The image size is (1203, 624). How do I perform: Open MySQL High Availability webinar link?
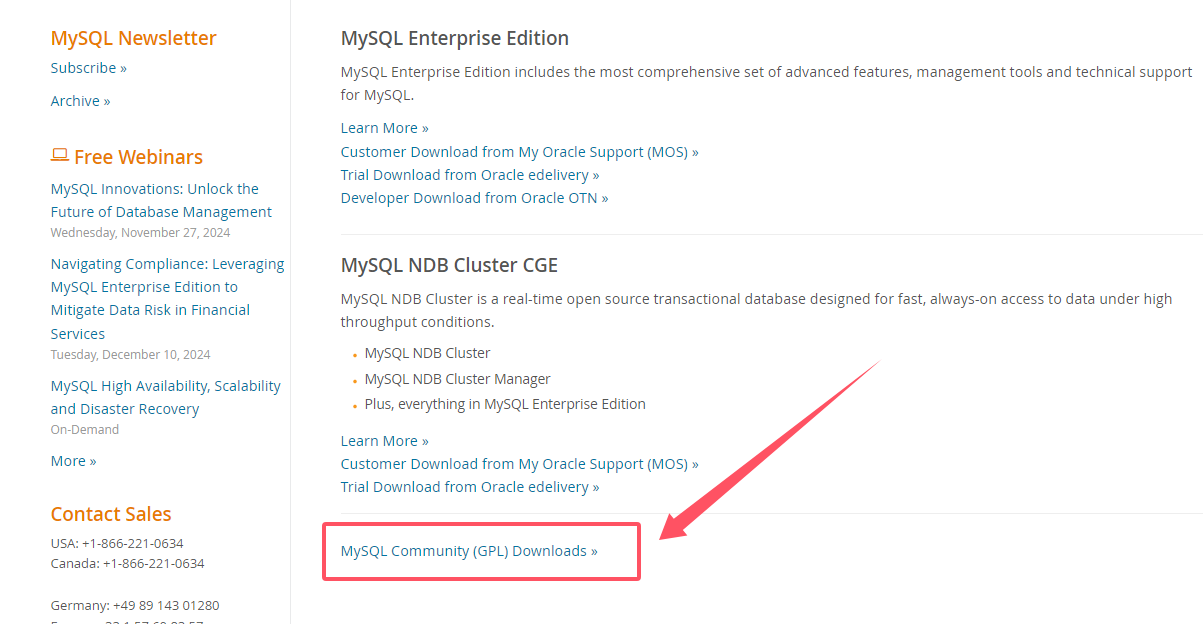pos(166,397)
